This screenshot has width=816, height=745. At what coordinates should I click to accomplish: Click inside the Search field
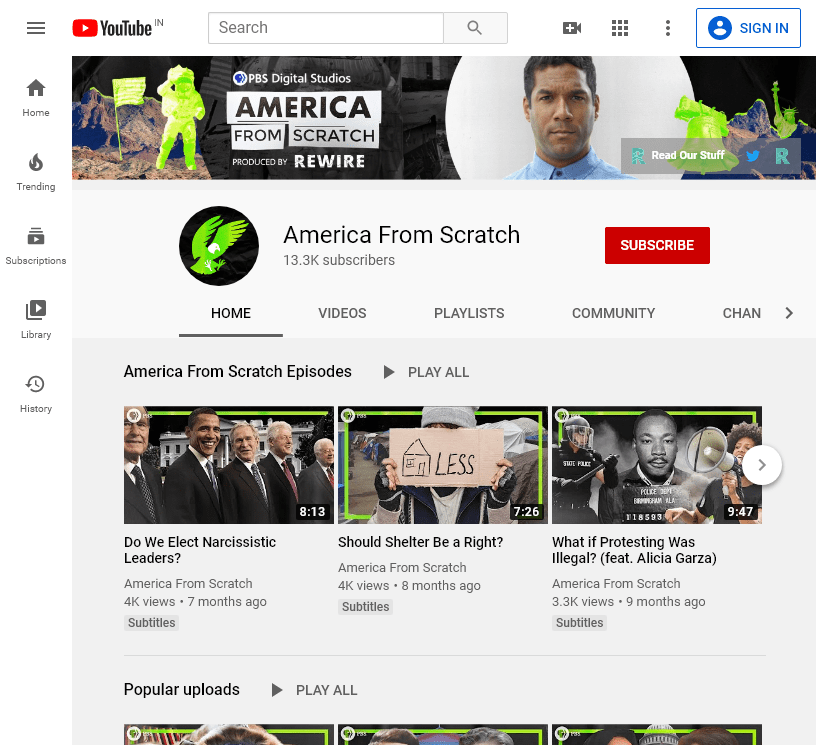[x=326, y=28]
